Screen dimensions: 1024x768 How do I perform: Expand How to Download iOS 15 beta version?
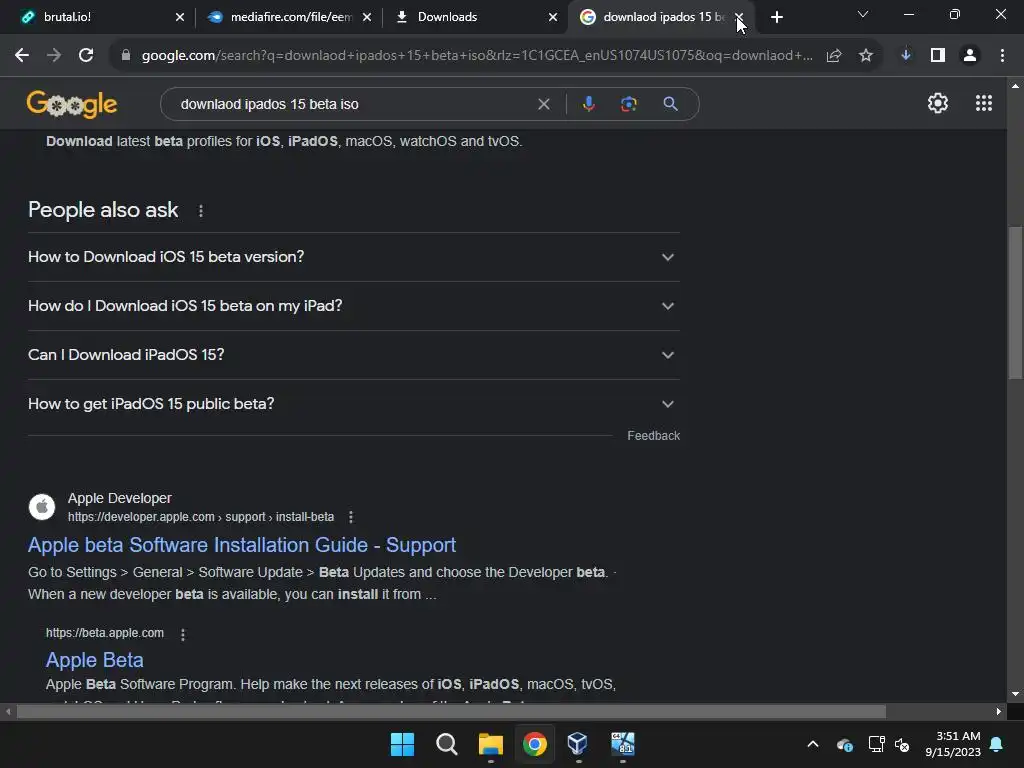(354, 257)
